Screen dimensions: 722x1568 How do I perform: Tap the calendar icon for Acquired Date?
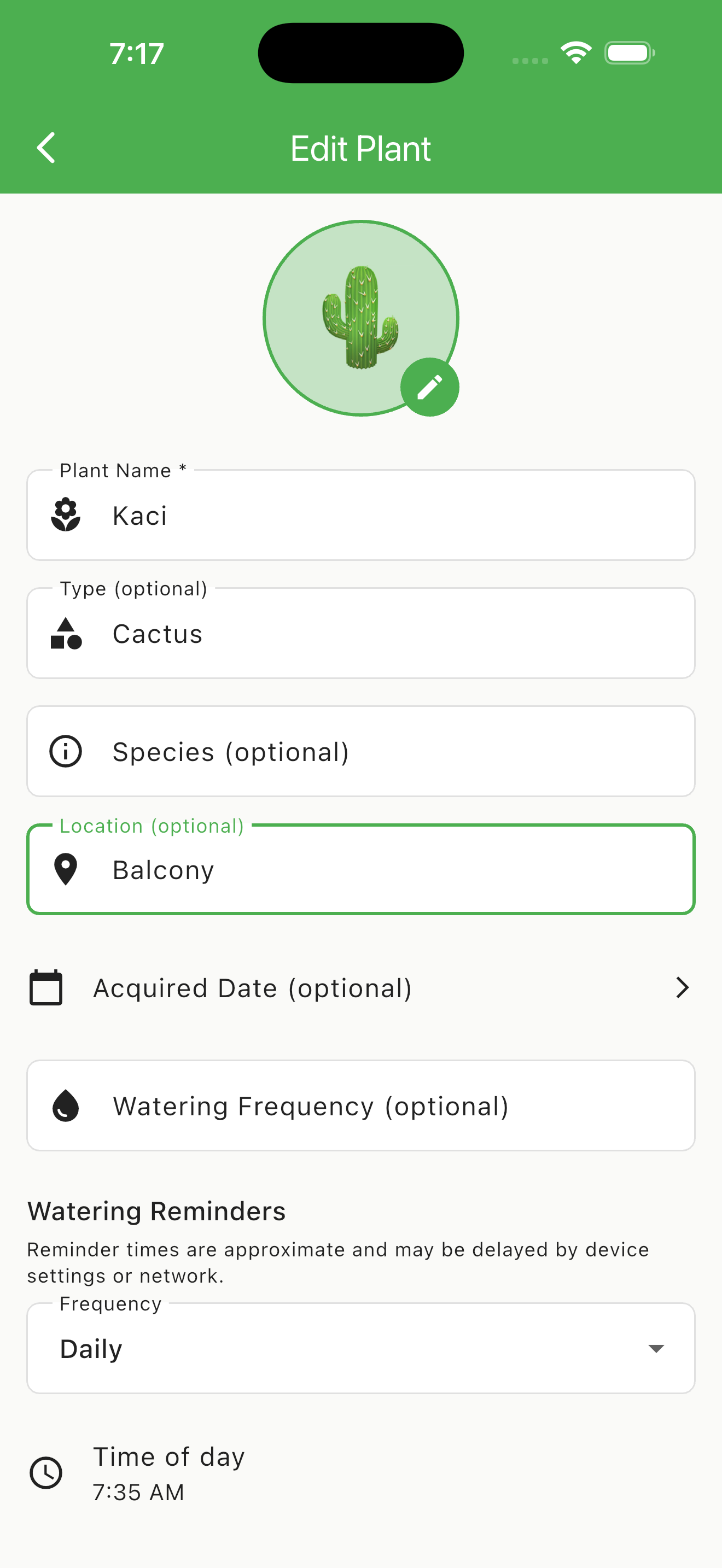(46, 987)
